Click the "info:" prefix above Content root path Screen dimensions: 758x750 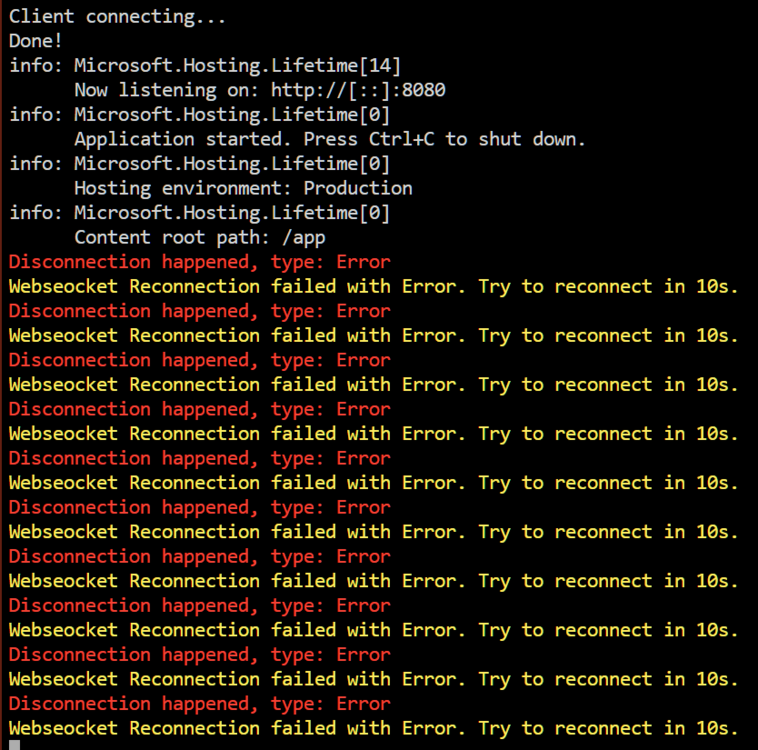[36, 213]
